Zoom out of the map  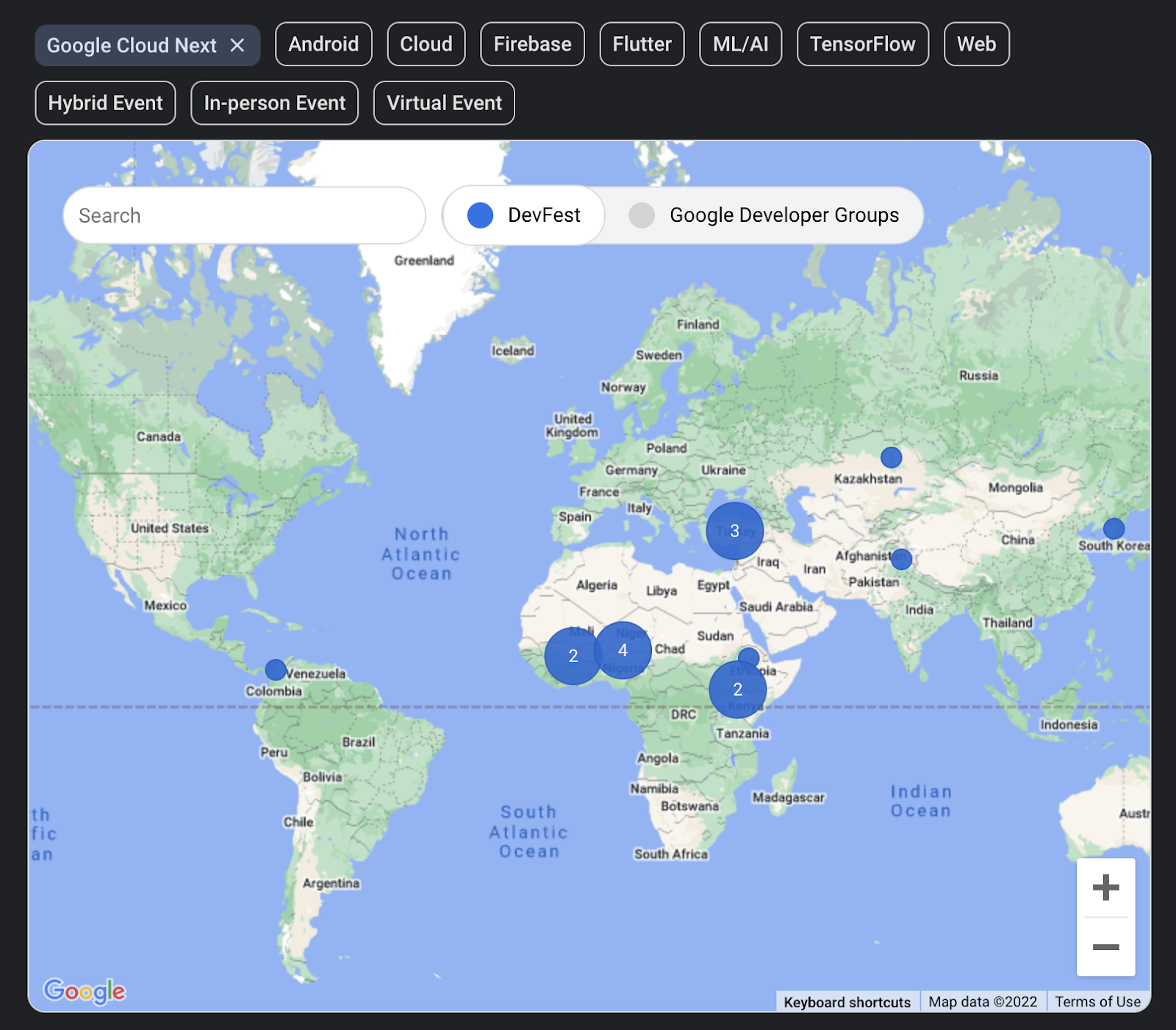point(1106,947)
